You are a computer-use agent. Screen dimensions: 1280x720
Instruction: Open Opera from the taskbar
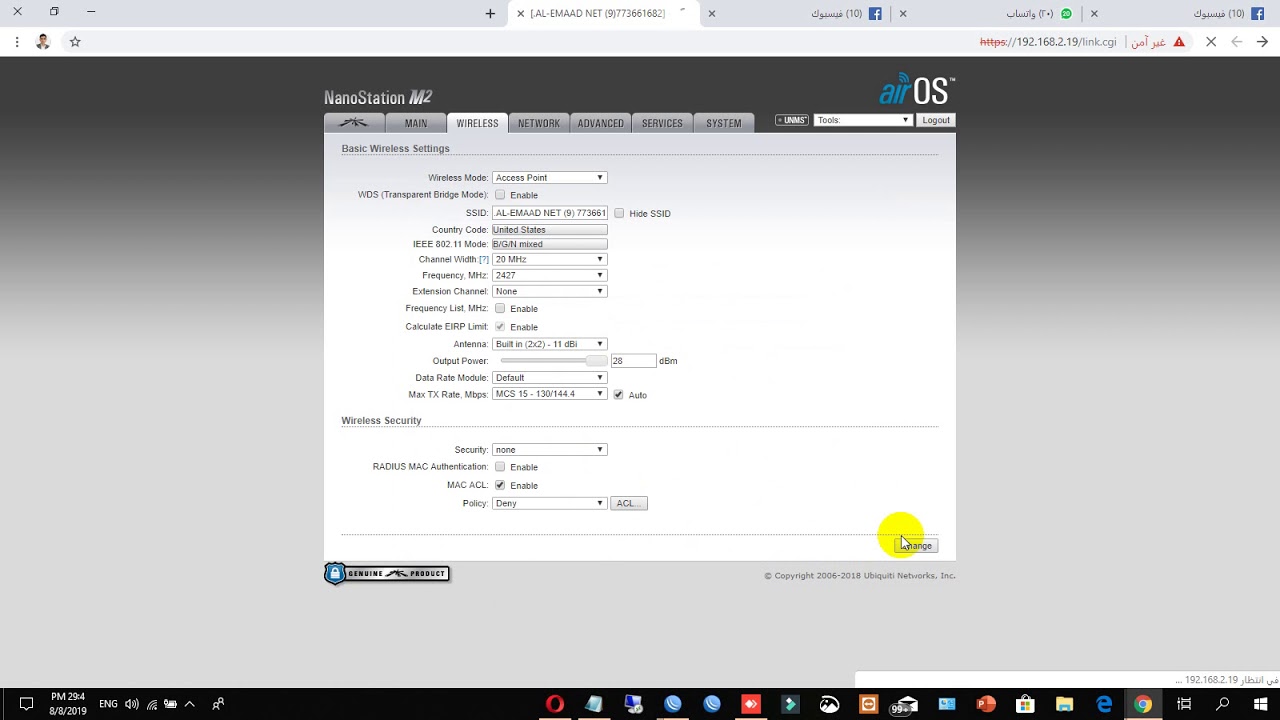[554, 704]
